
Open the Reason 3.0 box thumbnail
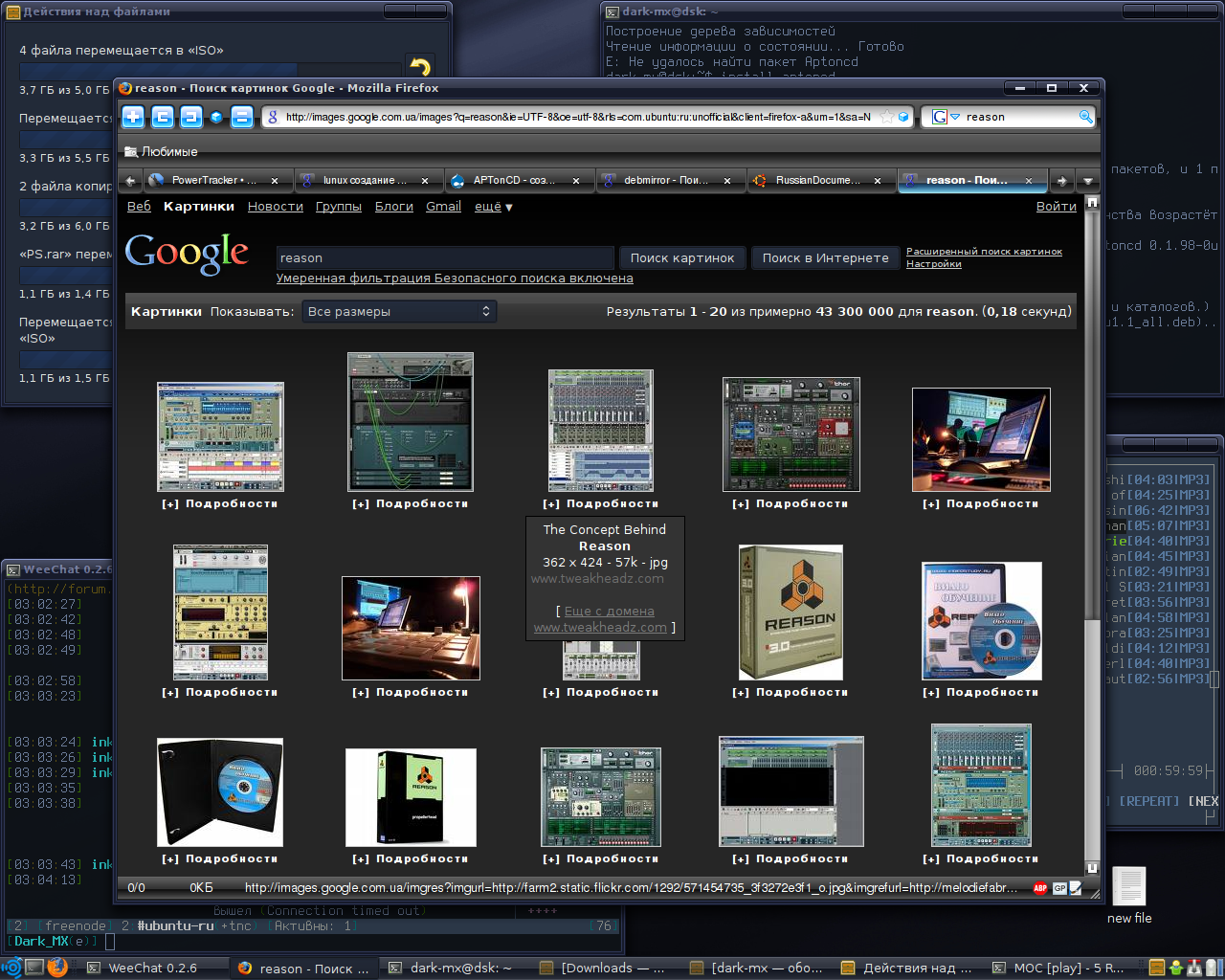791,612
